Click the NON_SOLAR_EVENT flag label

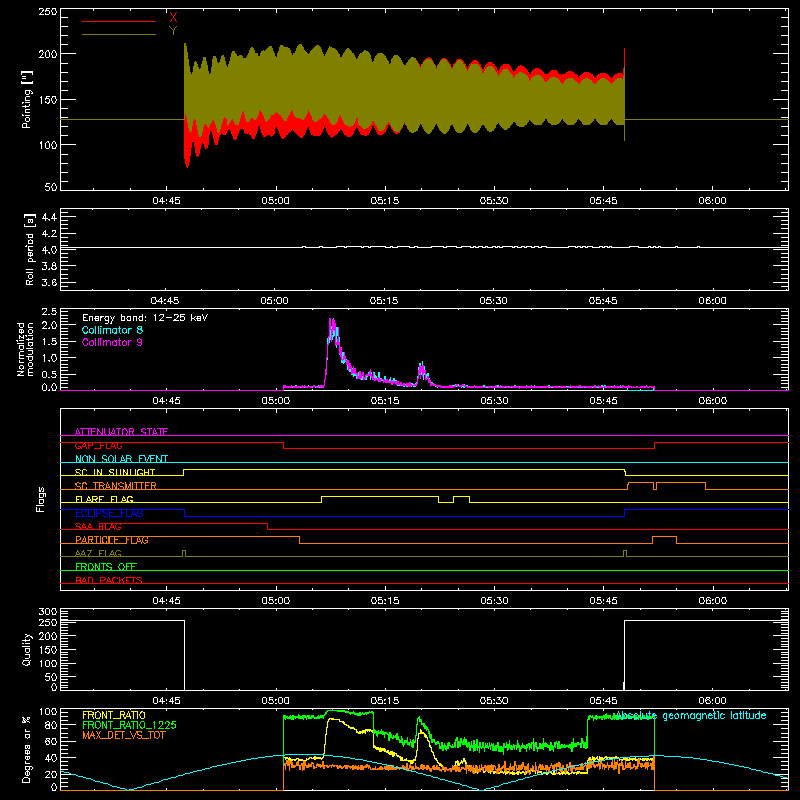[121, 459]
